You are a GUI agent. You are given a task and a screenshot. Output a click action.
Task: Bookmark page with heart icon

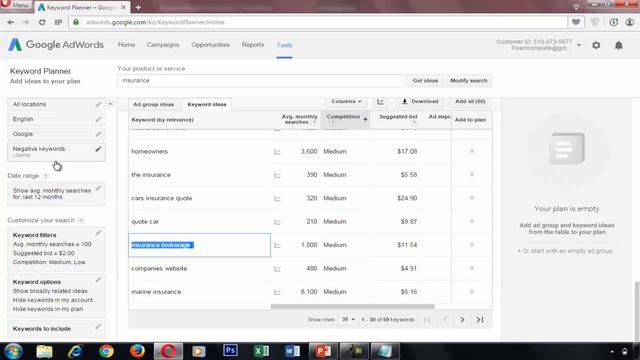[x=576, y=22]
